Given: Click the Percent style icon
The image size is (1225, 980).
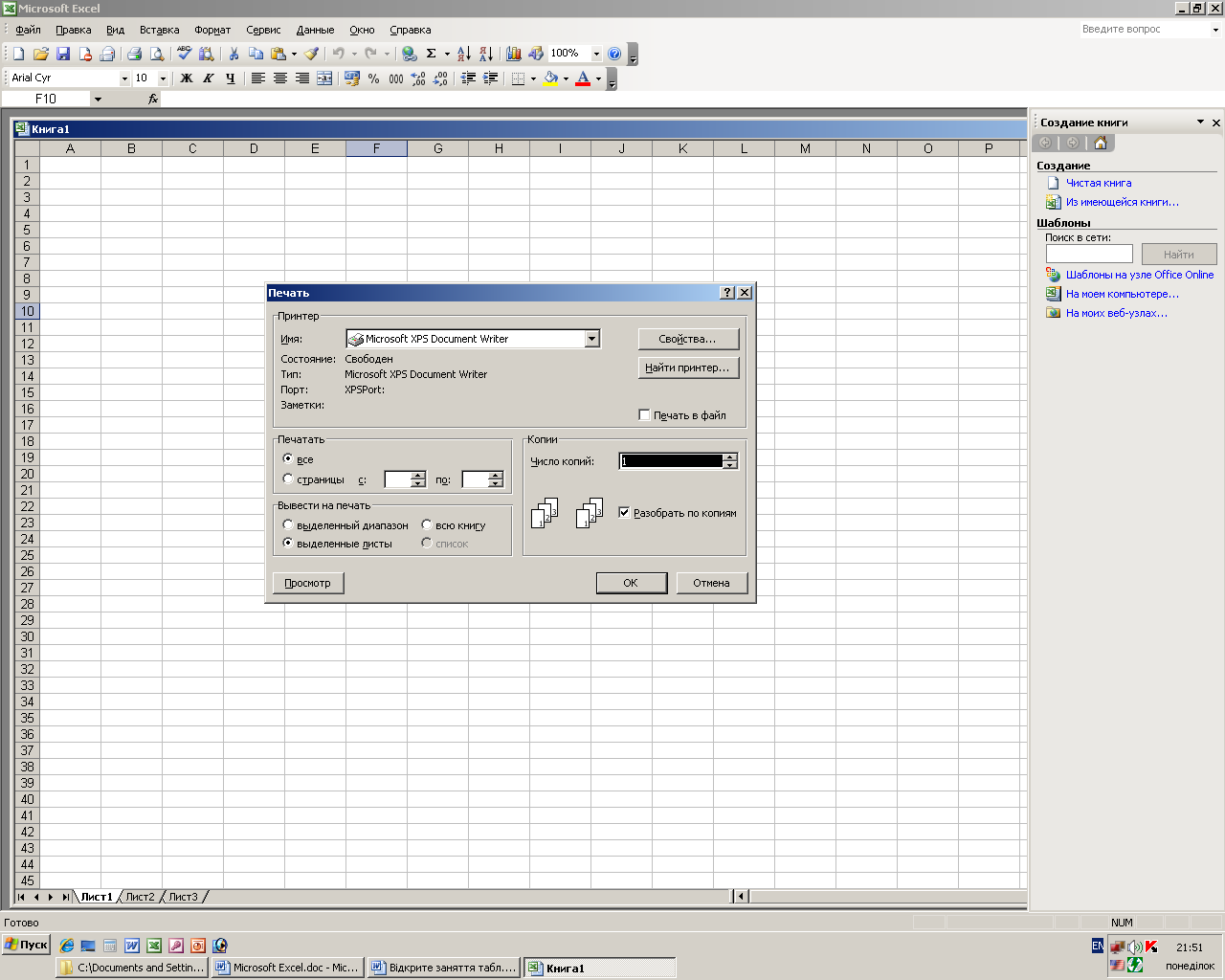Looking at the screenshot, I should coord(374,78).
